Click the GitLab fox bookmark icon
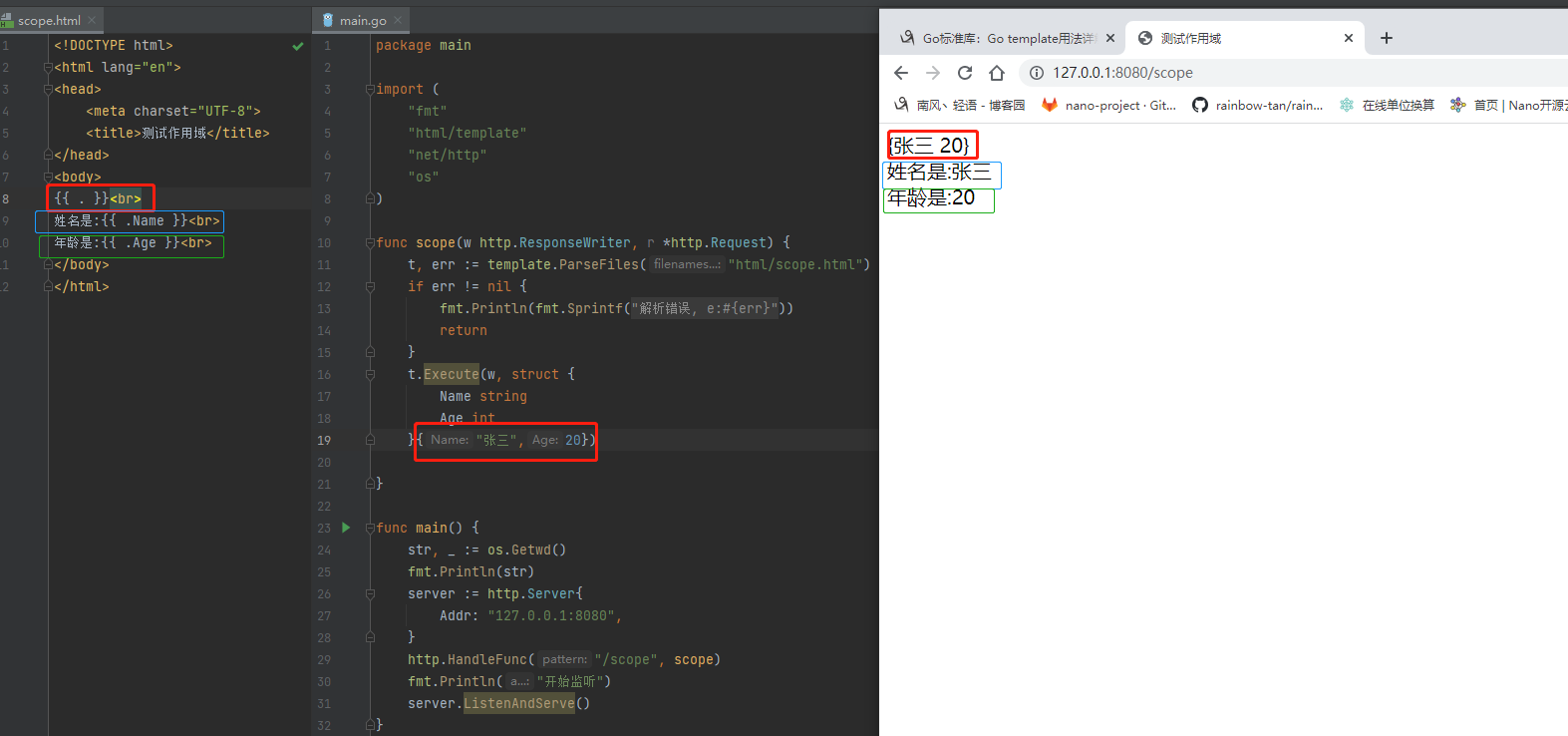Image resolution: width=1568 pixels, height=736 pixels. (1050, 105)
